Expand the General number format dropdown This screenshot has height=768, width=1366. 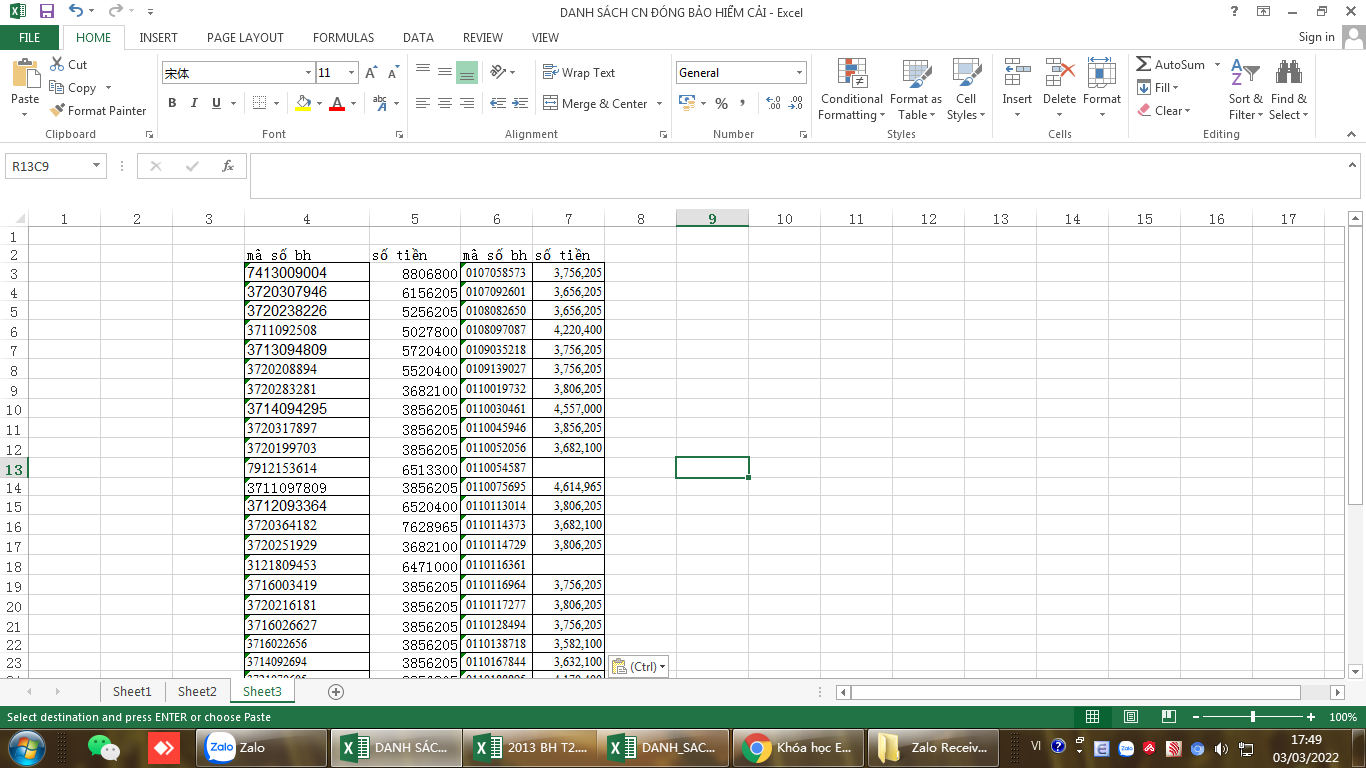tap(799, 73)
